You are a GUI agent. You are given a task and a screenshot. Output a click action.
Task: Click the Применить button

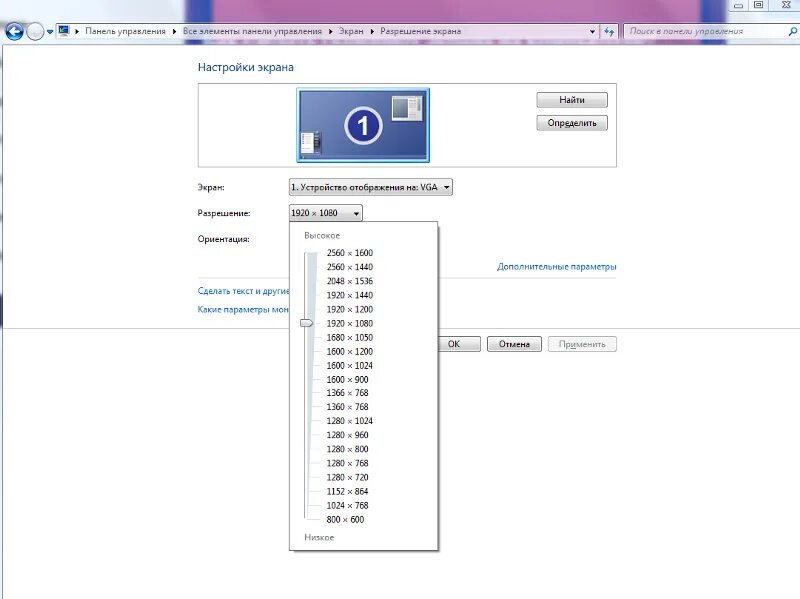[582, 344]
